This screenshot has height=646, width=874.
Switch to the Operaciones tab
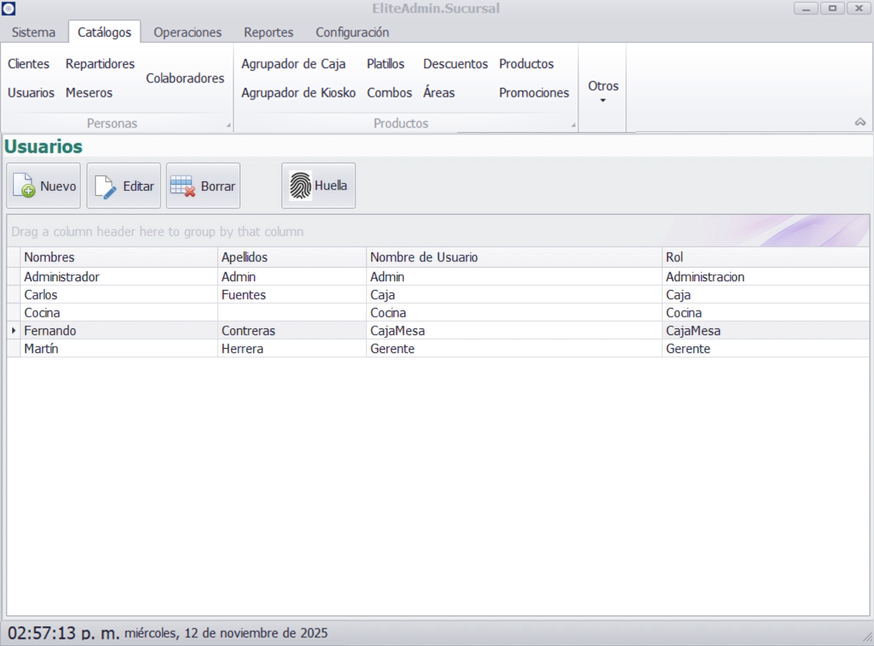pyautogui.click(x=187, y=32)
